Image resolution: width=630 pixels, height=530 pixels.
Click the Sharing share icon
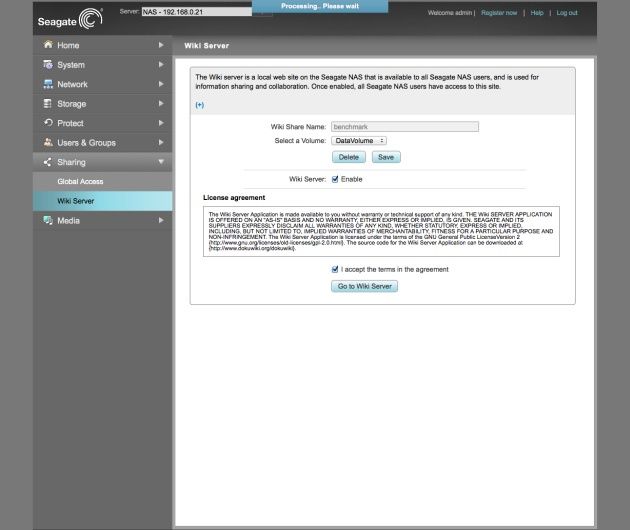(47, 162)
